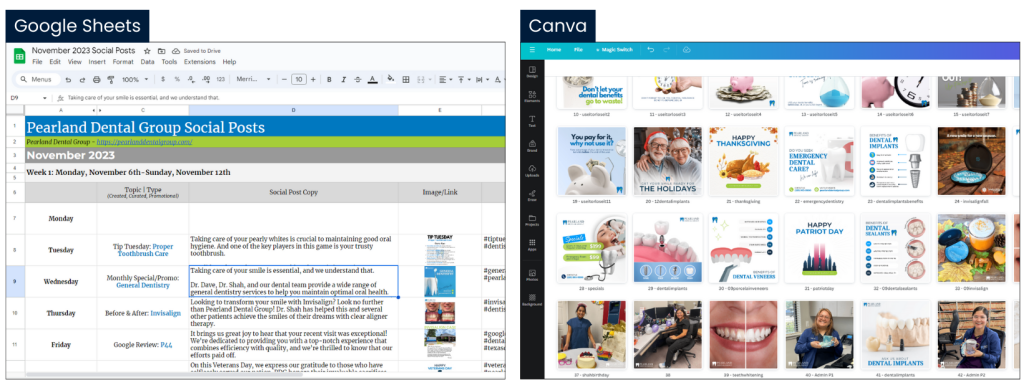
Task: Toggle italic formatting in Sheets
Action: pos(343,79)
